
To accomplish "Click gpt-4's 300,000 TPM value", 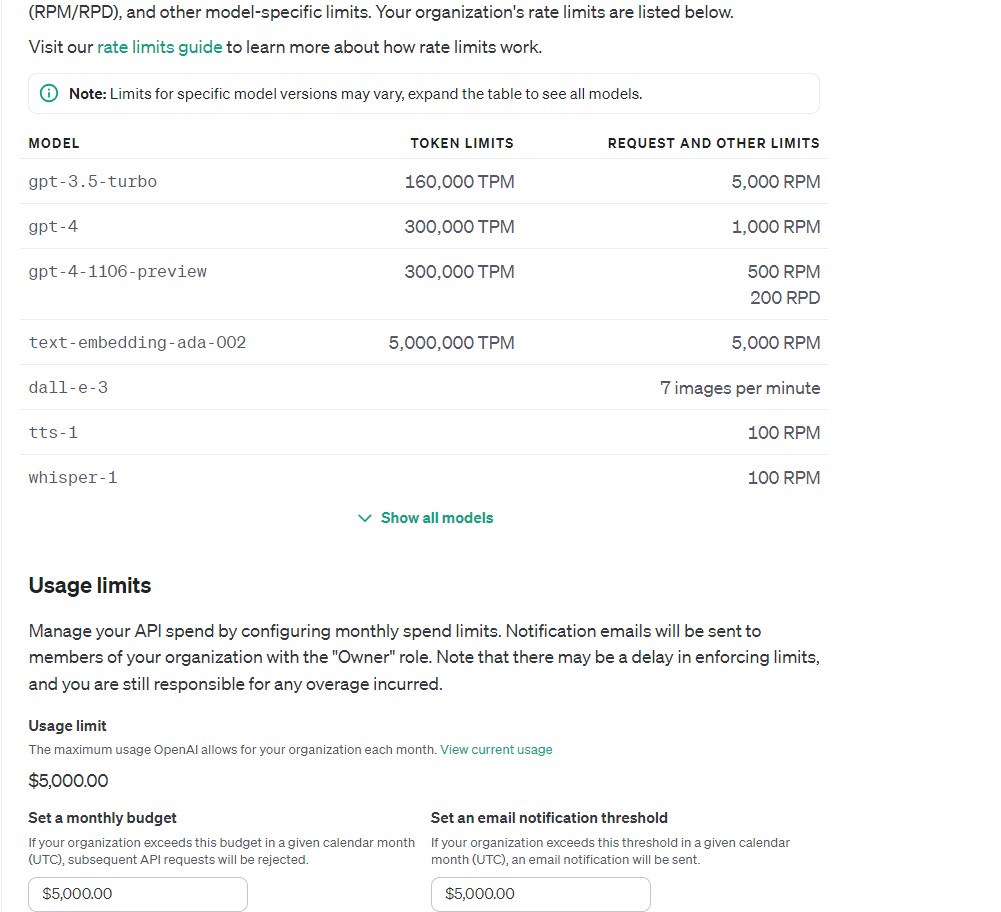I will click(x=460, y=227).
